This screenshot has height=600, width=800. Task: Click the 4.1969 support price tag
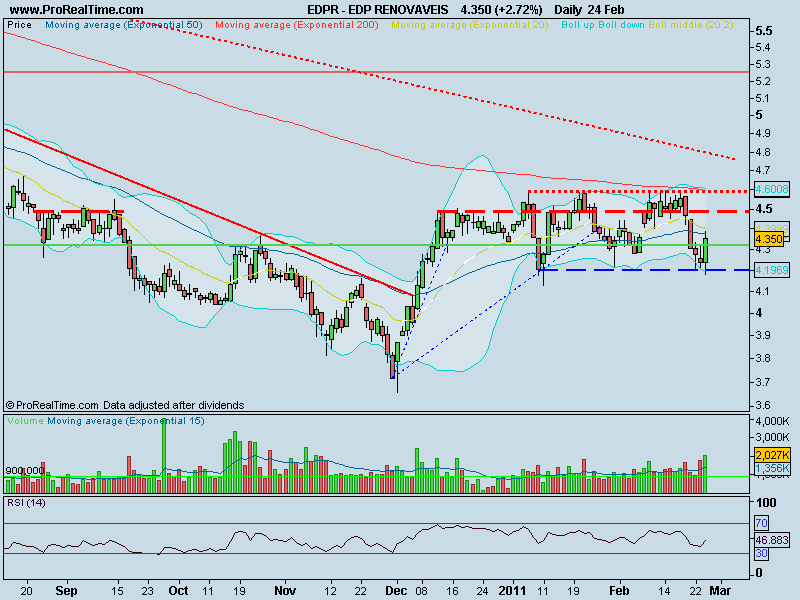click(772, 270)
